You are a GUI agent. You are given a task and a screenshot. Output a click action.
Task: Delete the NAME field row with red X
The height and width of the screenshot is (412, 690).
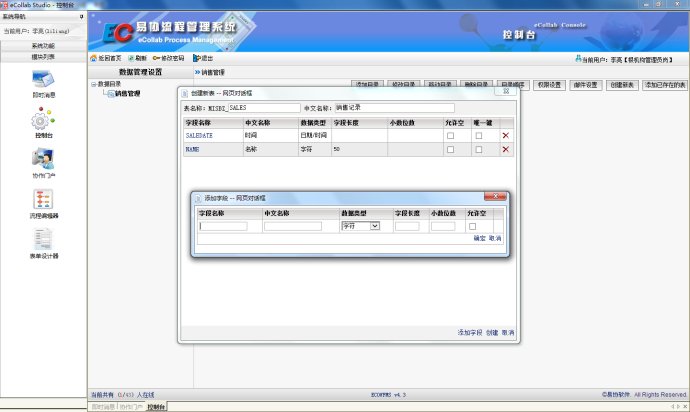point(506,149)
